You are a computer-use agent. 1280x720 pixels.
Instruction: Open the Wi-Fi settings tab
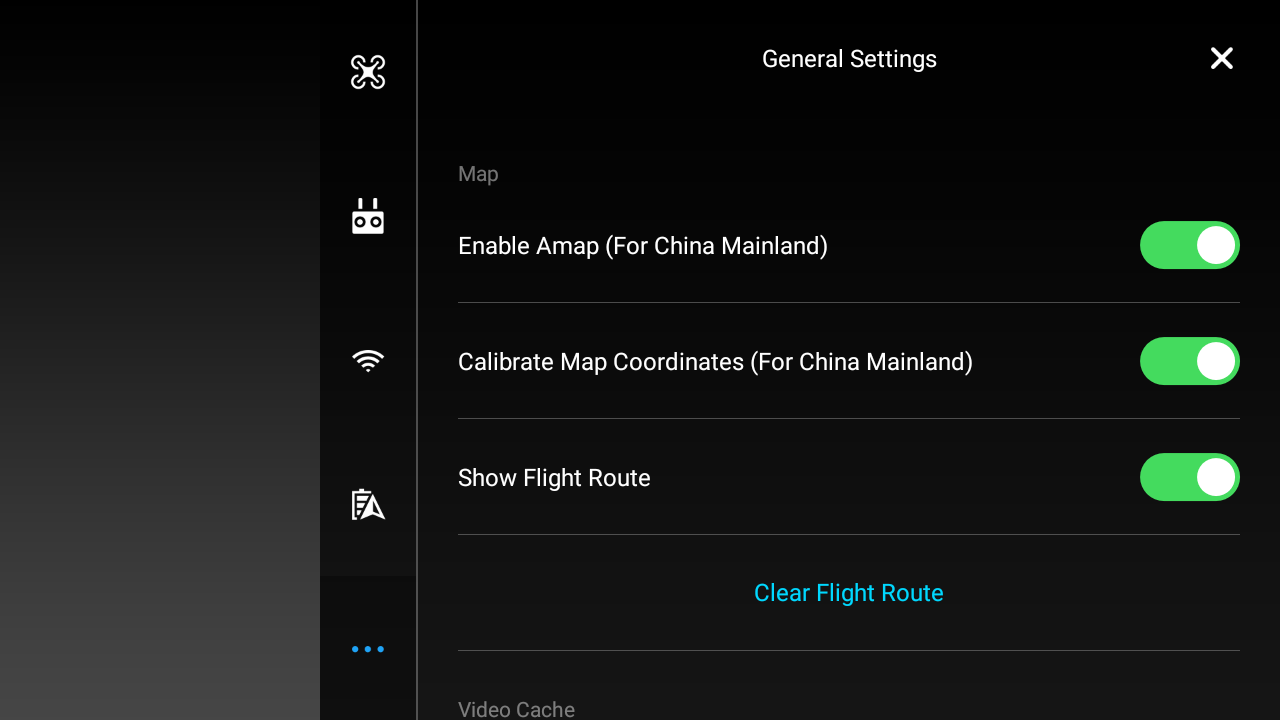(x=368, y=360)
